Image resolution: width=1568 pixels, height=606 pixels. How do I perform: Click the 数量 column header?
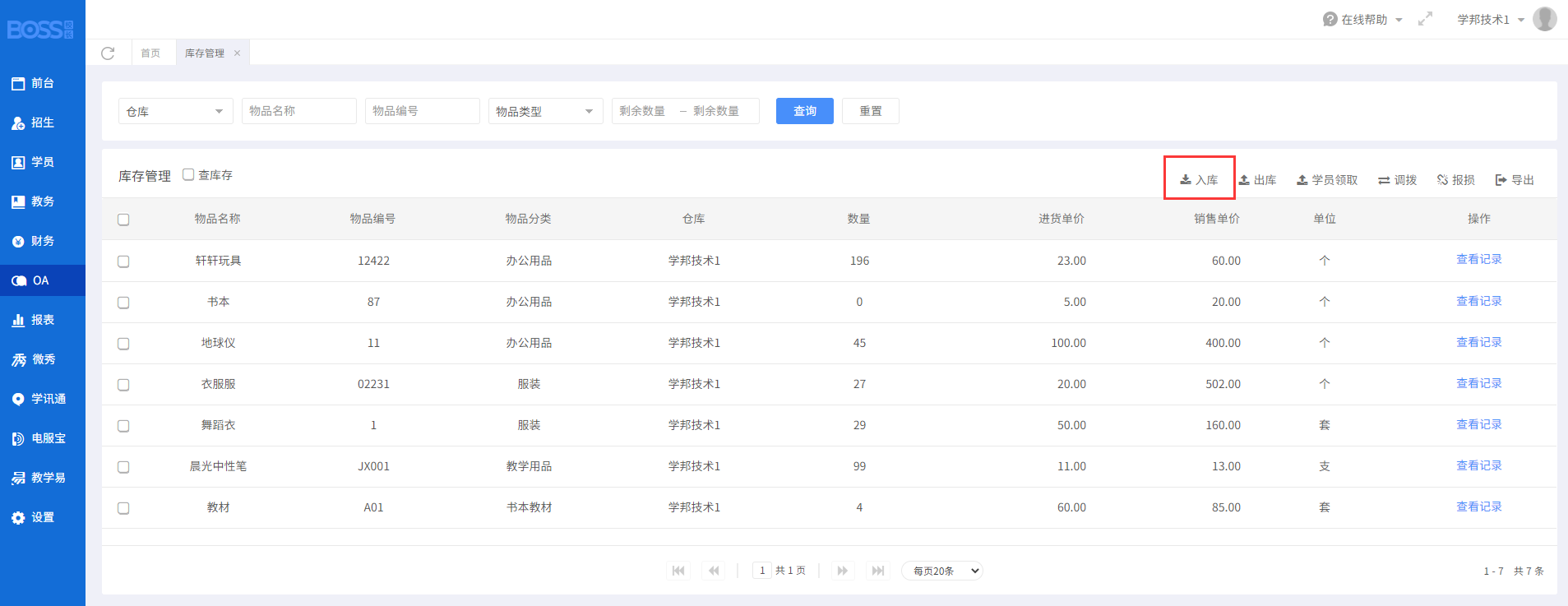tap(859, 219)
